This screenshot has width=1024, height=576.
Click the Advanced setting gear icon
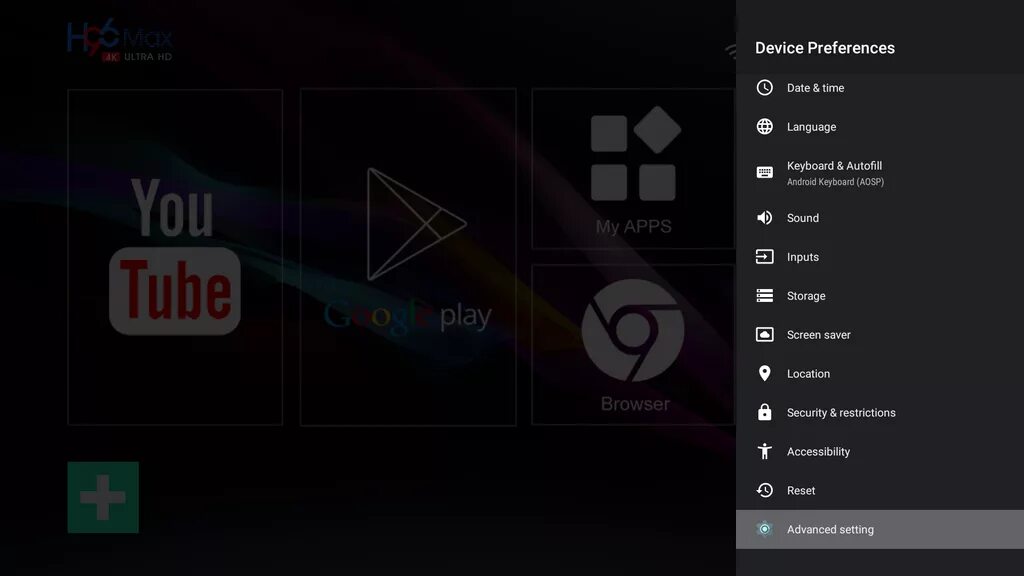pos(764,529)
